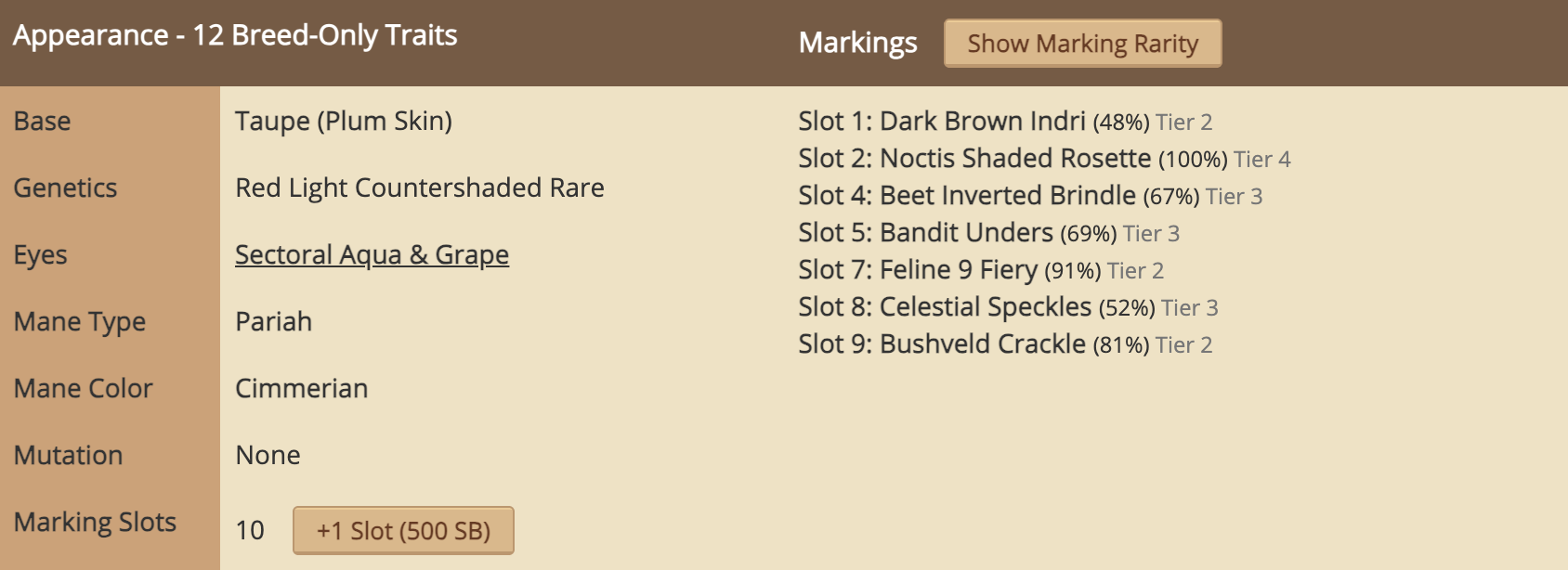Select the Slot 5 Bandit Unders marking
1568x570 pixels.
[966, 233]
